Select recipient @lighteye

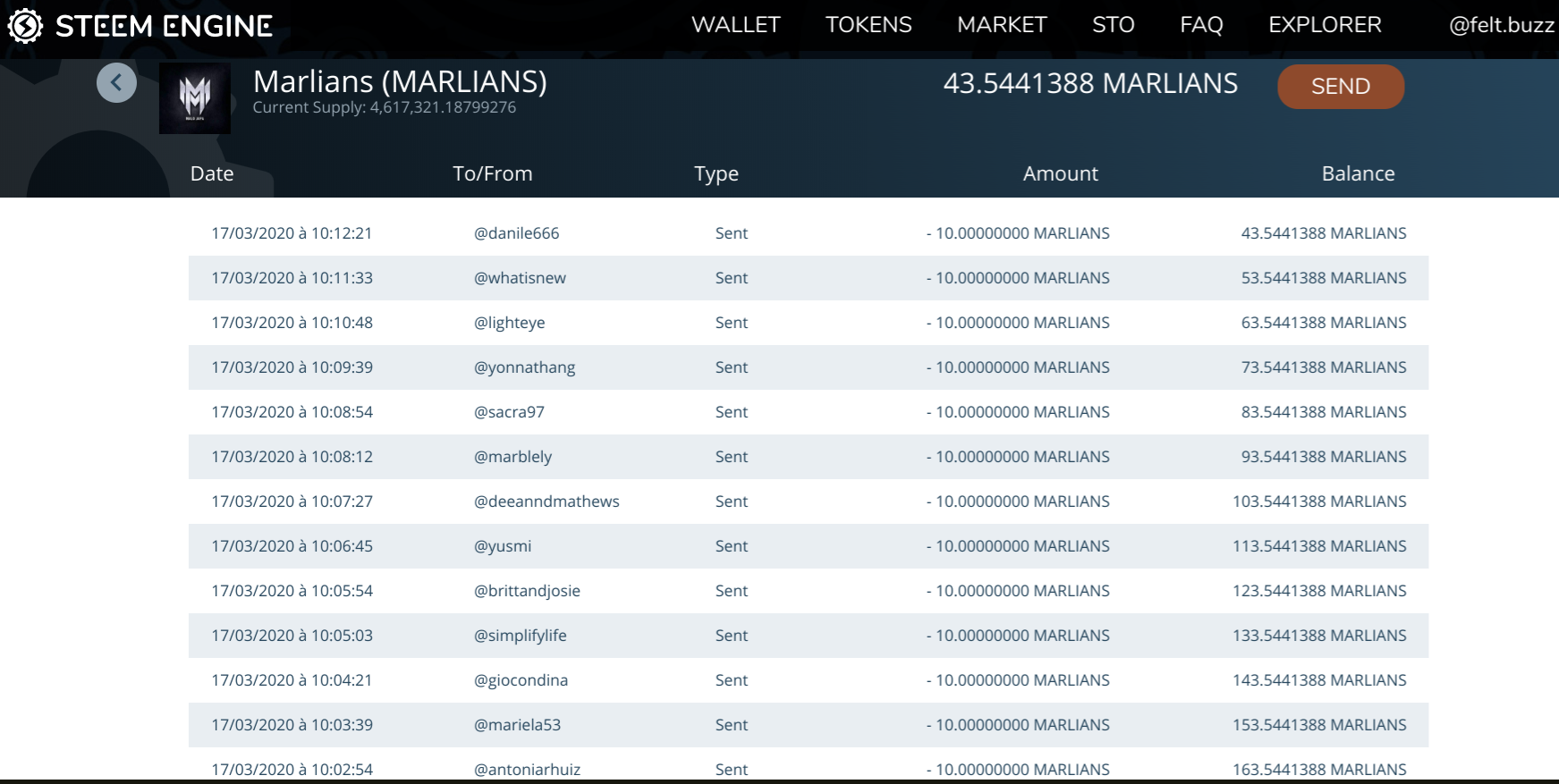coord(509,323)
